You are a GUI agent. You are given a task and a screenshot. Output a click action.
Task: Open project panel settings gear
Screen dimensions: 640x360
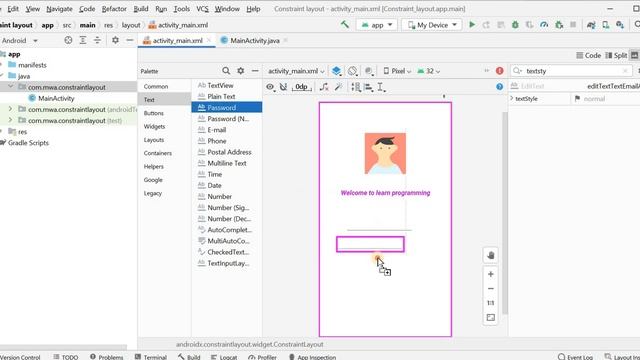click(116, 40)
